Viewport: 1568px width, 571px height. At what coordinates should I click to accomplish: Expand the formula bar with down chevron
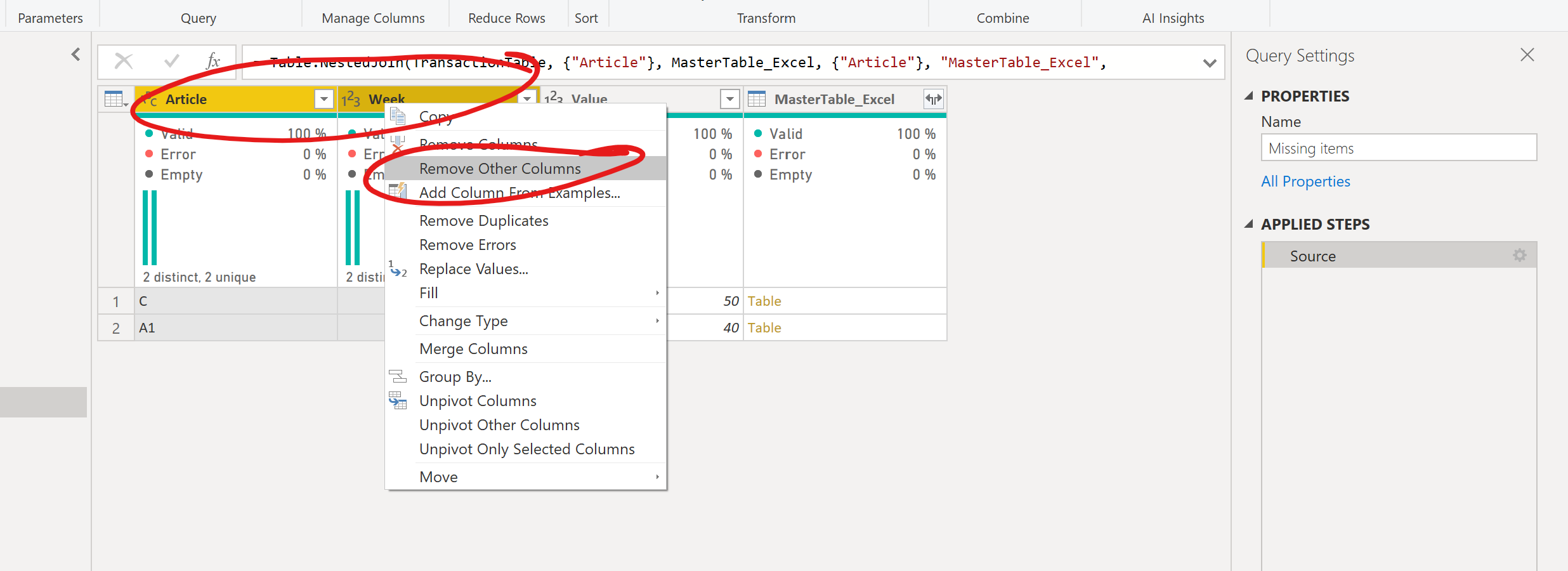coord(1210,63)
